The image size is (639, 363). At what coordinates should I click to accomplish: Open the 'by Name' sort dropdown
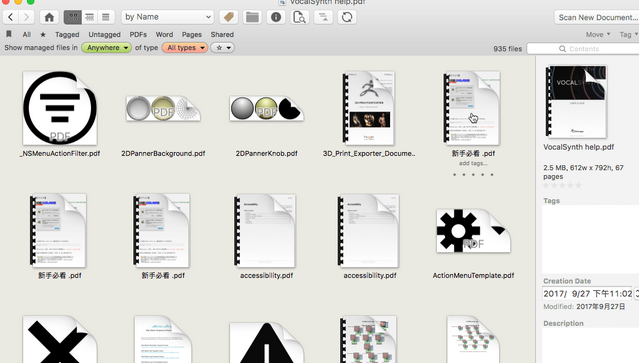click(167, 17)
